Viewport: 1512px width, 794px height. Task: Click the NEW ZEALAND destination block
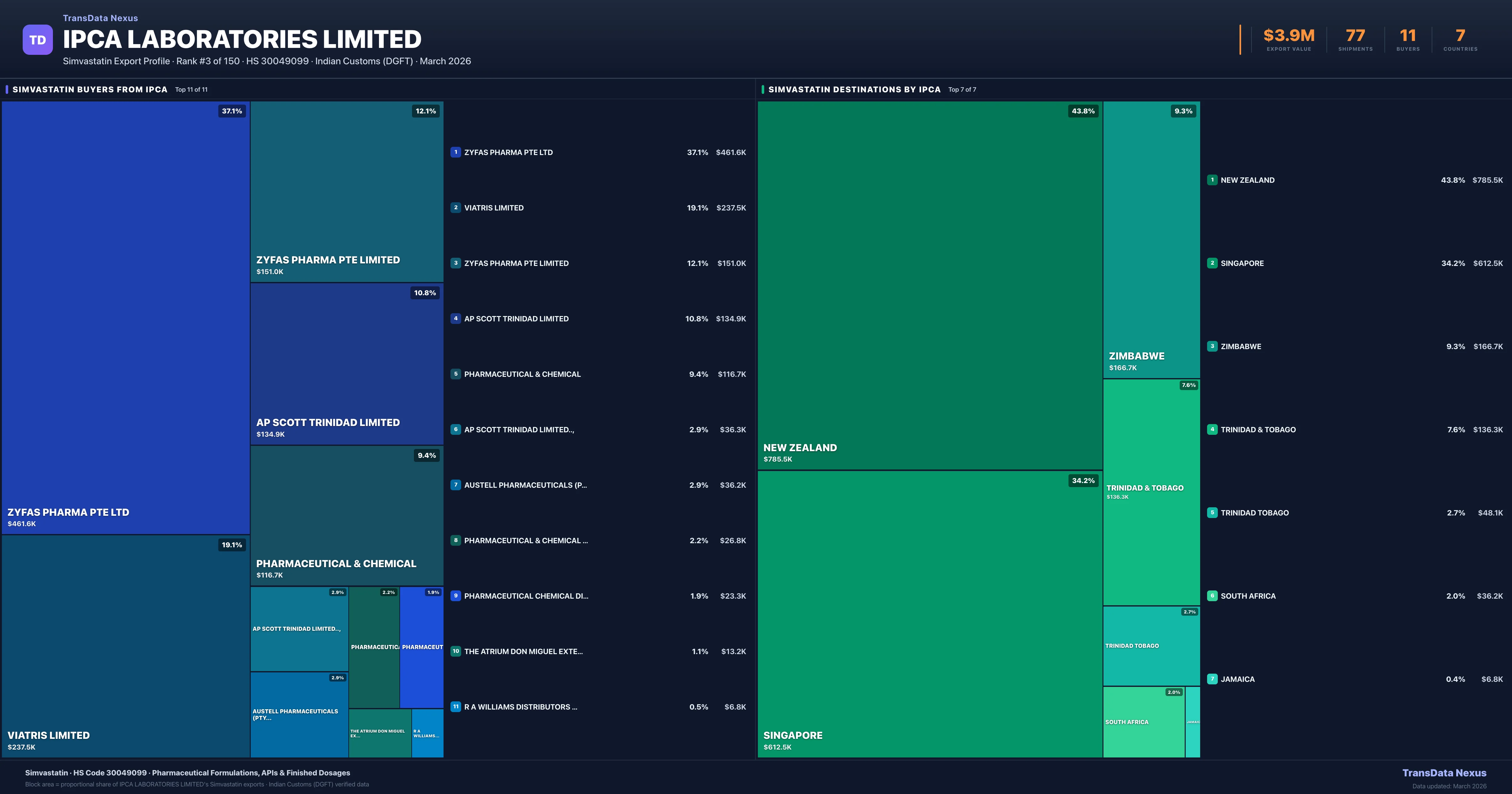click(x=930, y=285)
